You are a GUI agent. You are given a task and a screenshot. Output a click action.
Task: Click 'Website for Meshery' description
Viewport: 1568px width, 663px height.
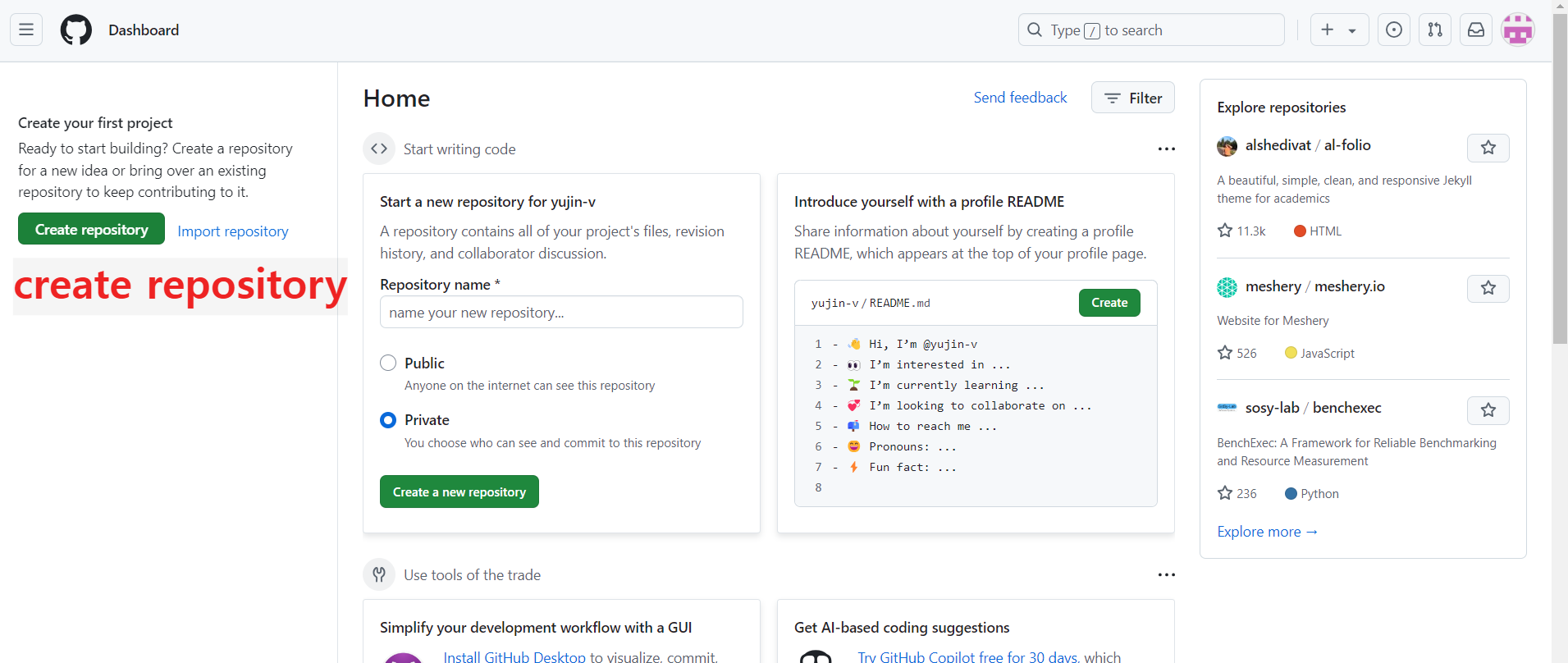tap(1273, 321)
